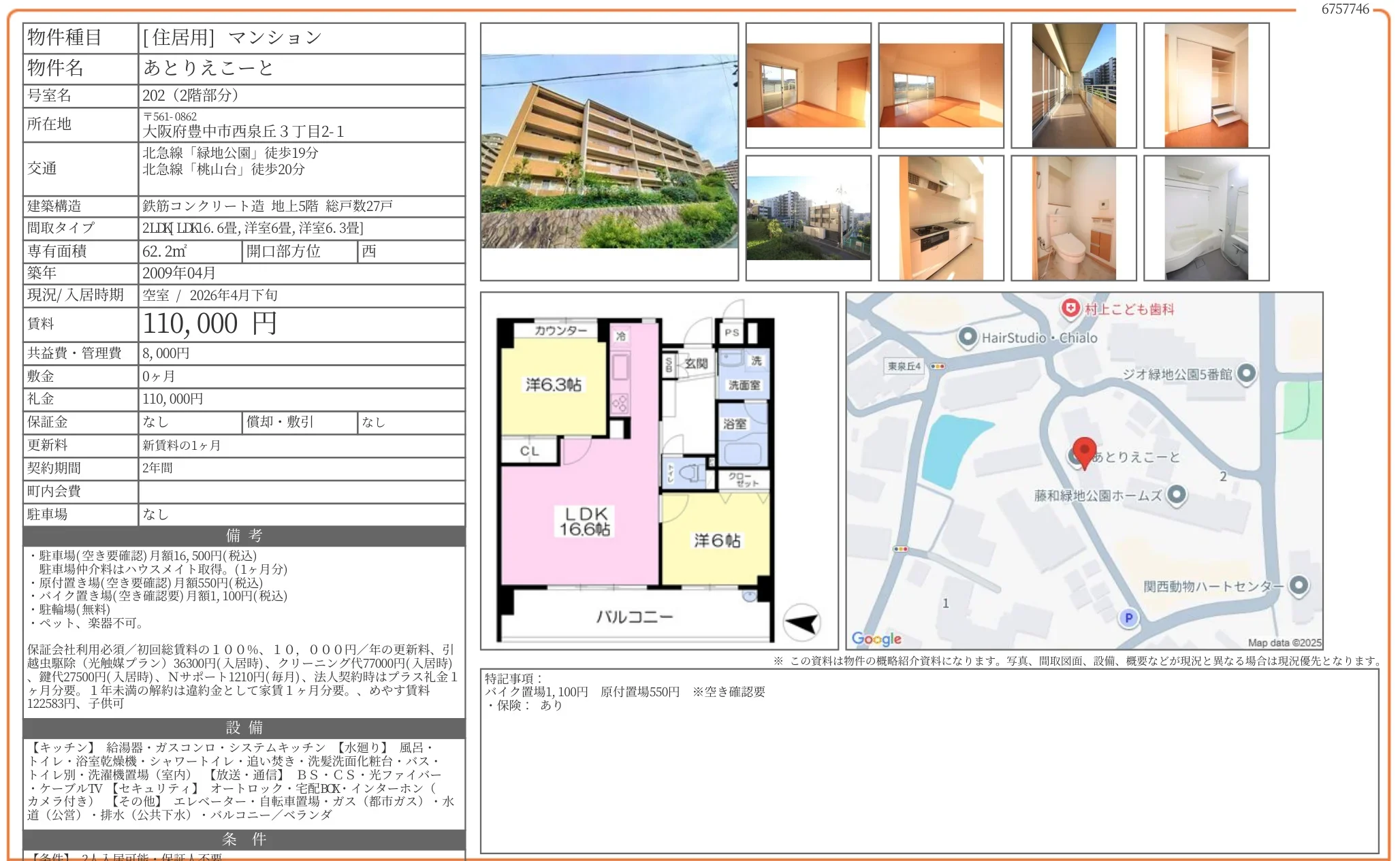Screen dimensions: 1400x861
Task: Click the 関西動物ハートセンター place marker
Action: [x=1299, y=585]
